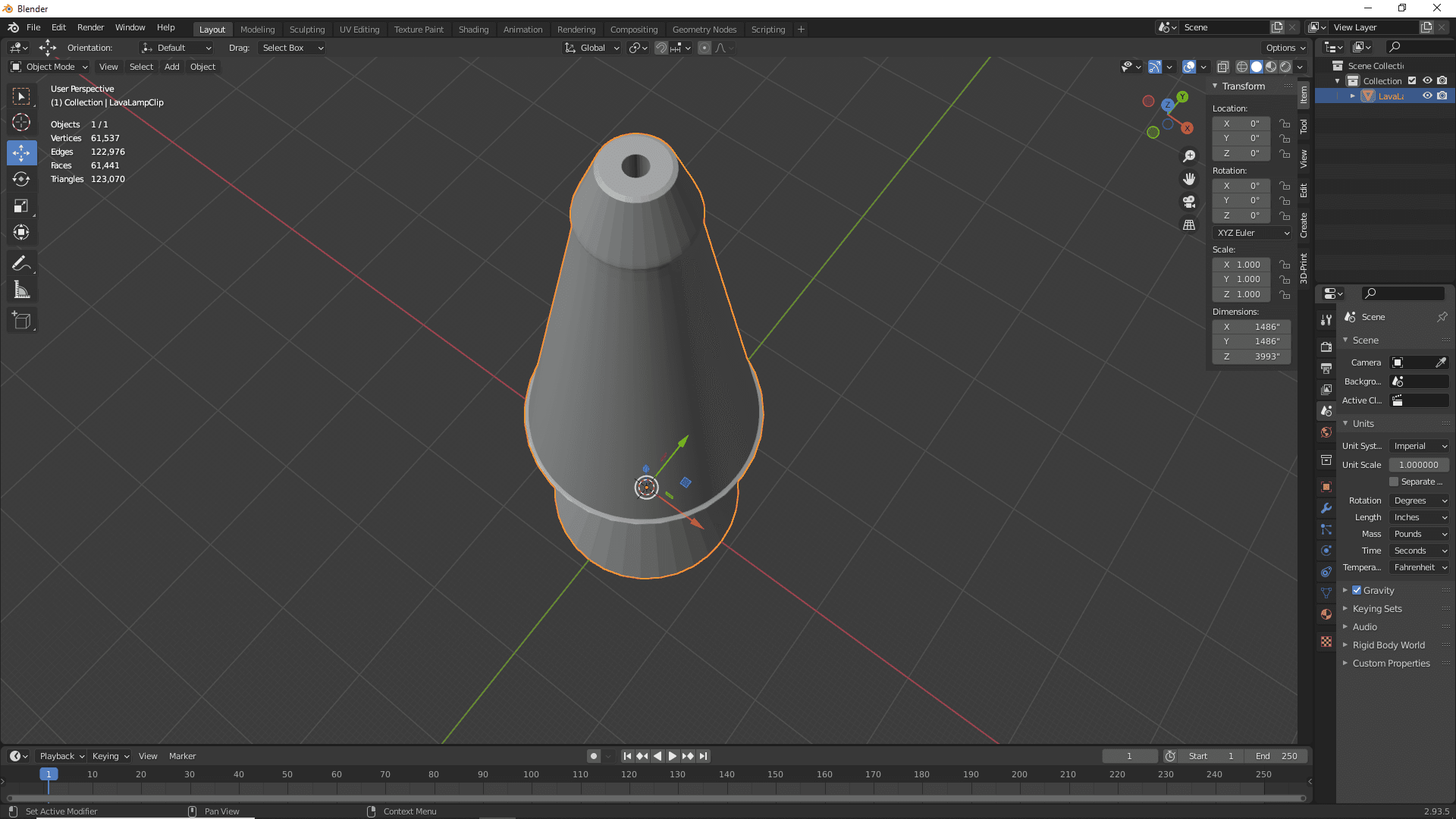Play animation forward
The width and height of the screenshot is (1456, 819).
coord(672,756)
